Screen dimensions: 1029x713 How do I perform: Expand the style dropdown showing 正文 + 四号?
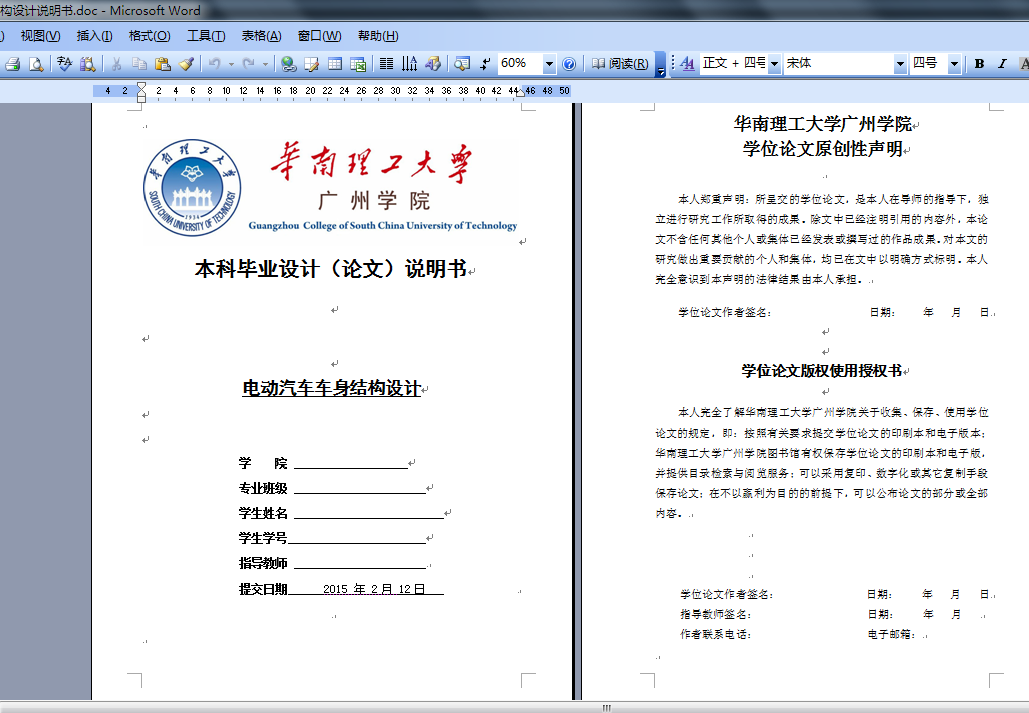[x=774, y=64]
